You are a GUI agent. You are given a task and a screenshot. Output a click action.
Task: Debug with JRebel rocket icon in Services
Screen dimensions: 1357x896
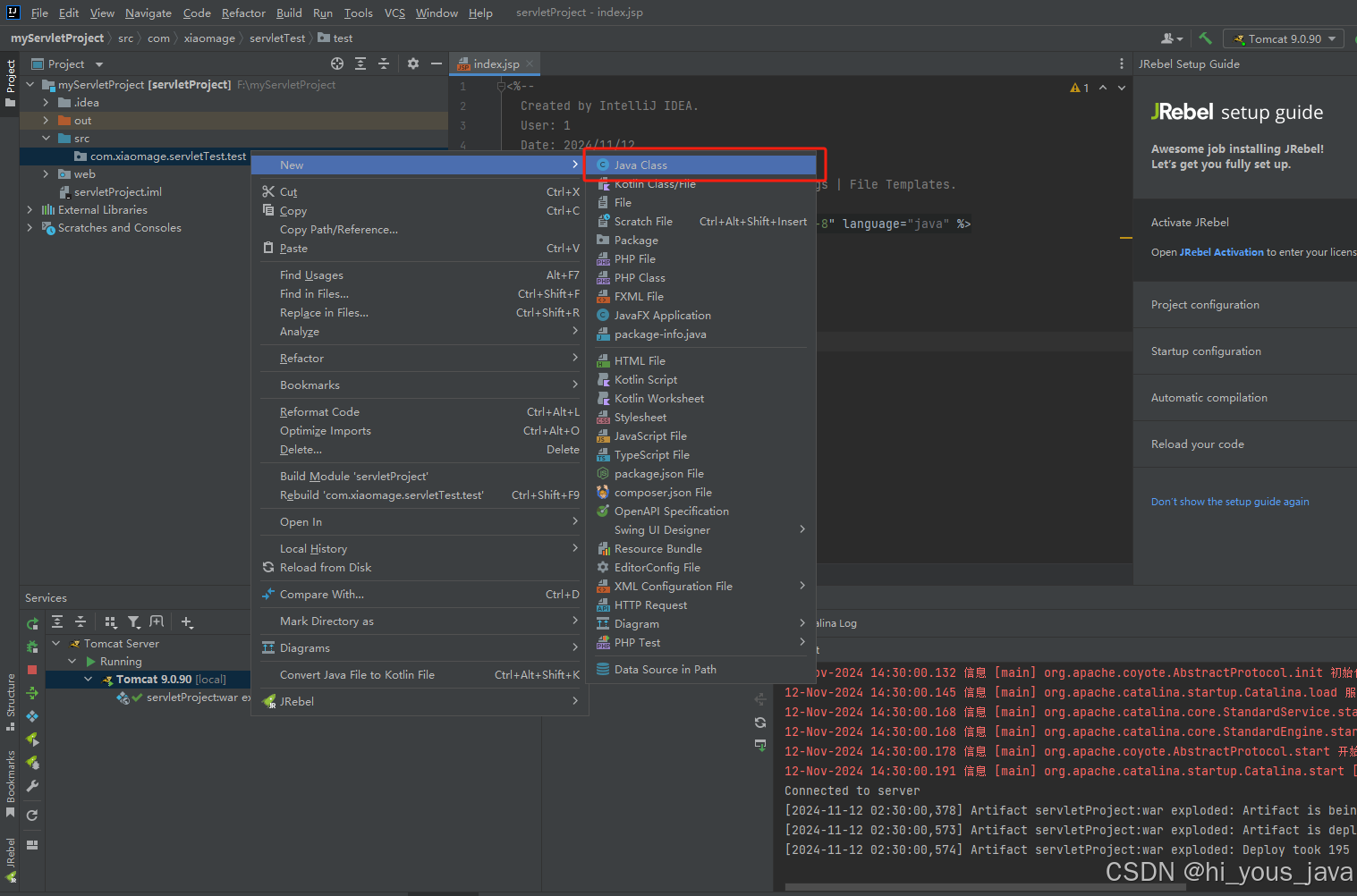pyautogui.click(x=32, y=763)
